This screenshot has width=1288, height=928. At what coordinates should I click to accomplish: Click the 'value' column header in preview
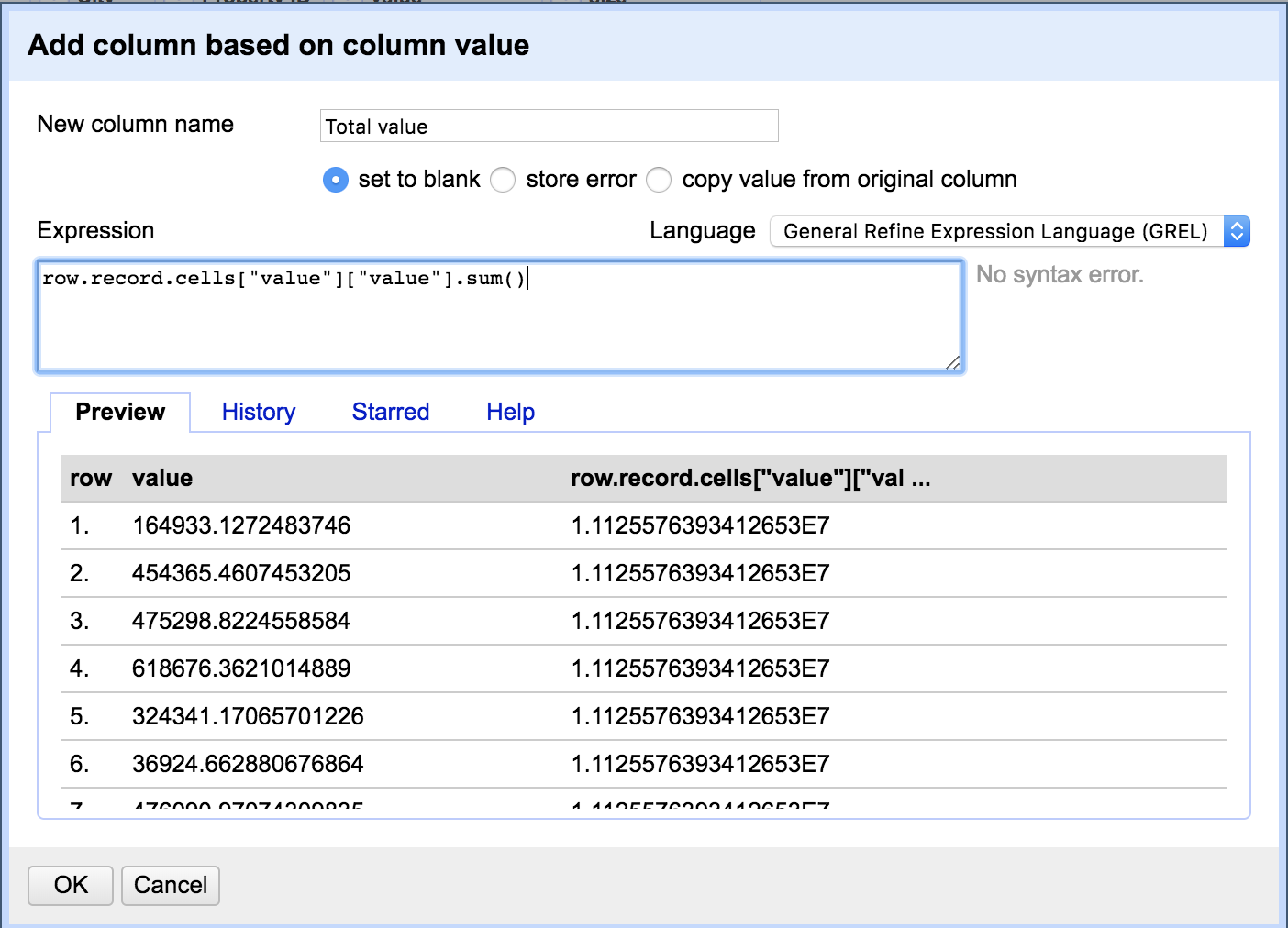pyautogui.click(x=162, y=479)
